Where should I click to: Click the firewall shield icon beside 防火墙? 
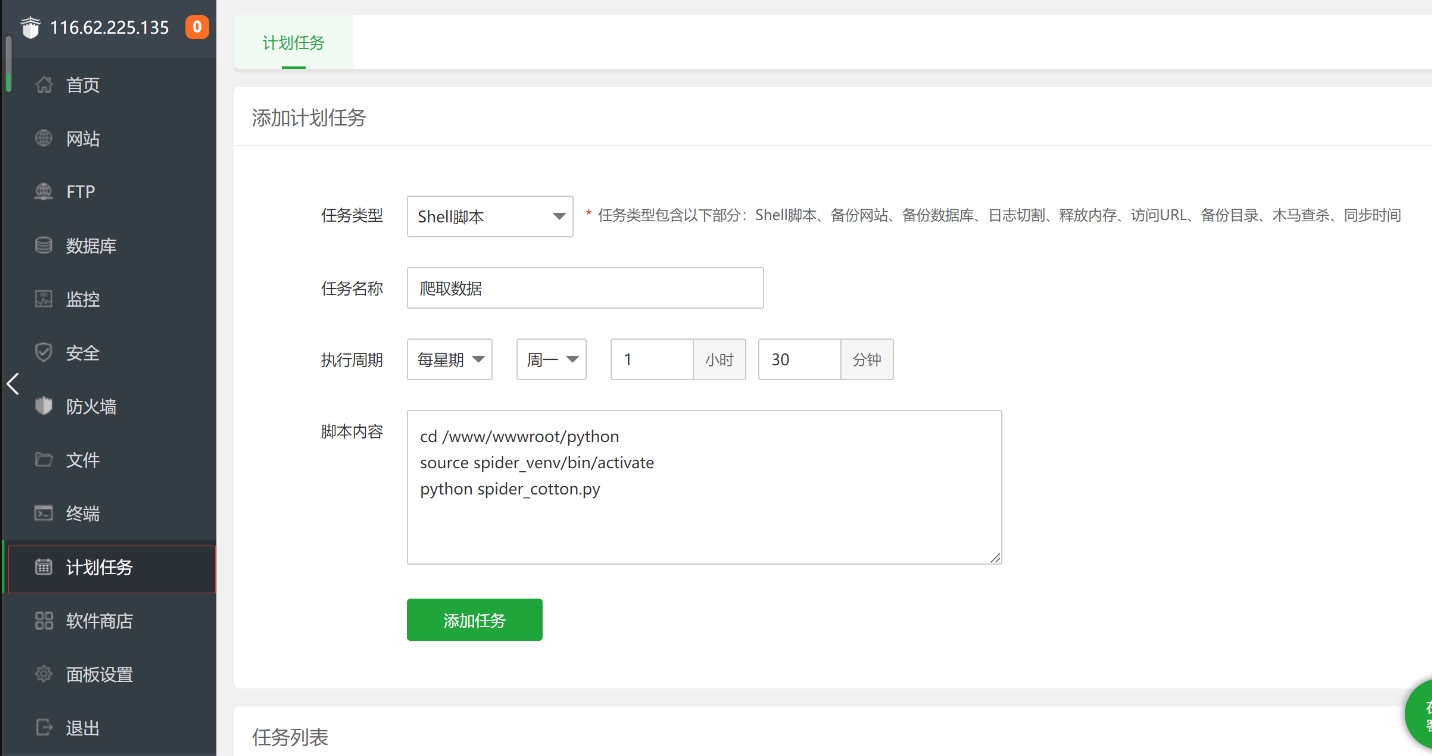point(44,407)
